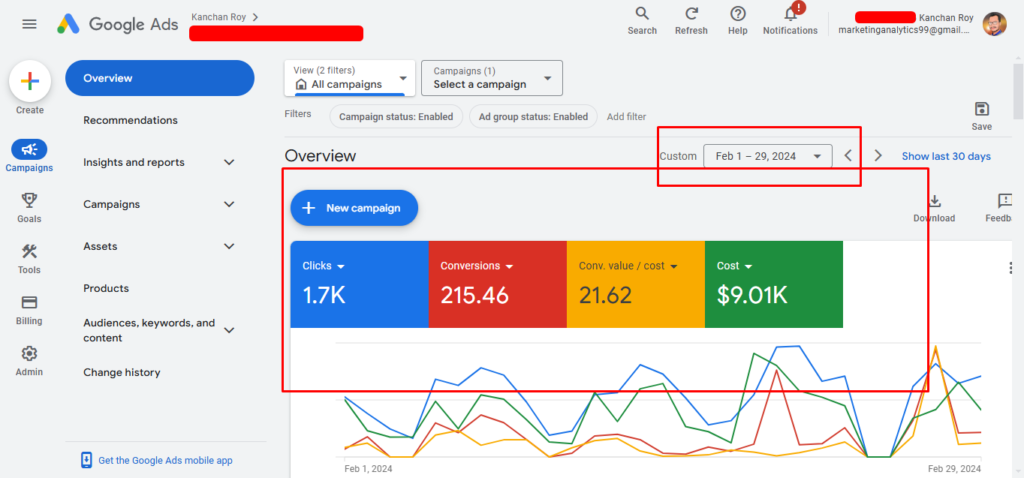Open the Notifications bell
The width and height of the screenshot is (1024, 478).
point(791,14)
